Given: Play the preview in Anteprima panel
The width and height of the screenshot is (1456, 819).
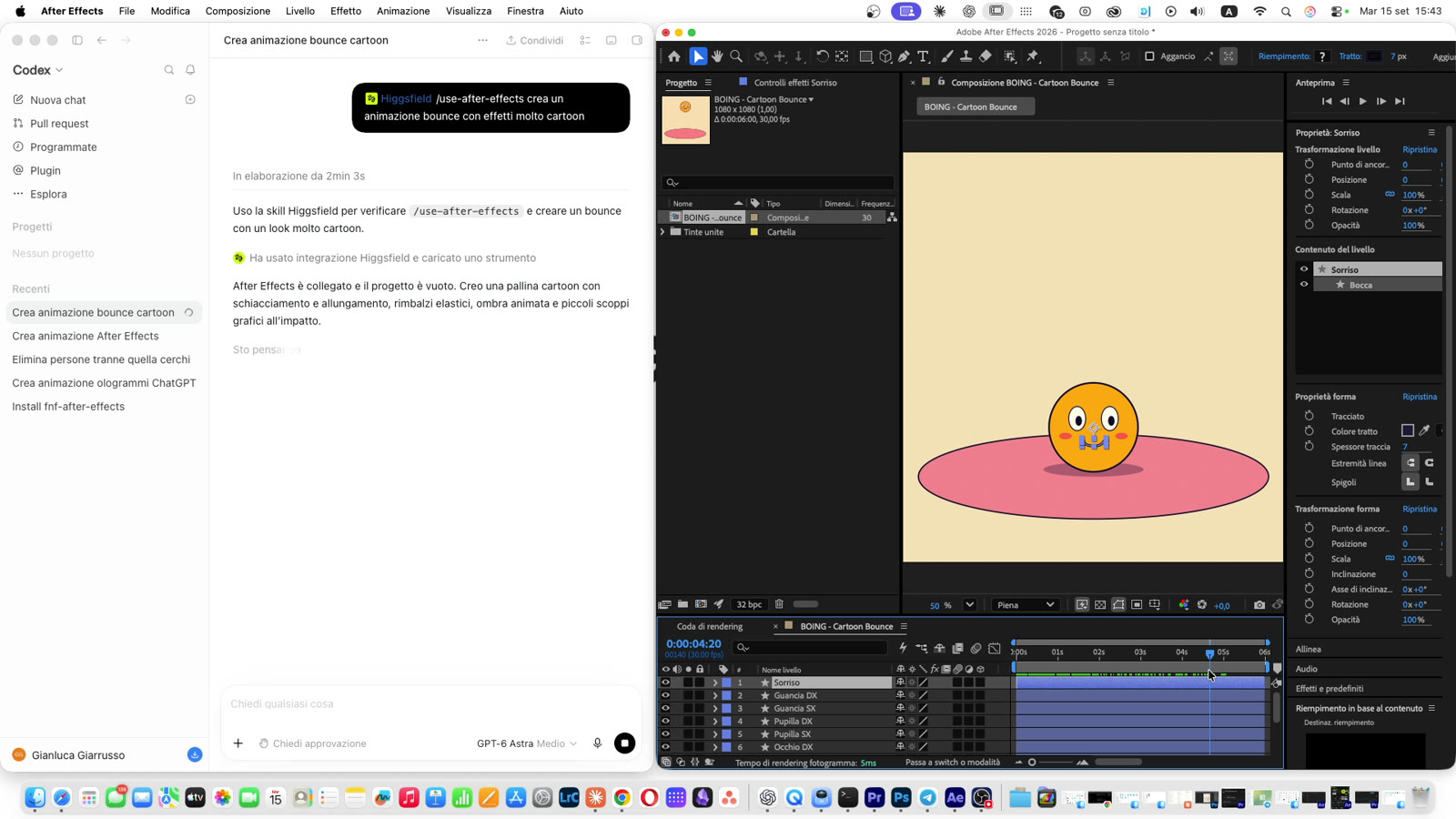Looking at the screenshot, I should pyautogui.click(x=1362, y=101).
